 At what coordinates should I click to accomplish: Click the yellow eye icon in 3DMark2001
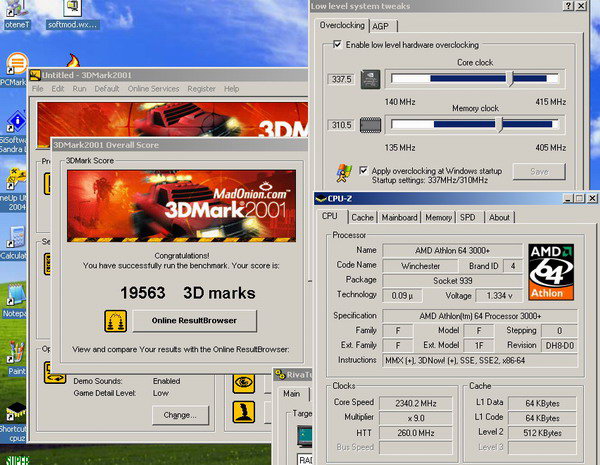click(x=244, y=382)
